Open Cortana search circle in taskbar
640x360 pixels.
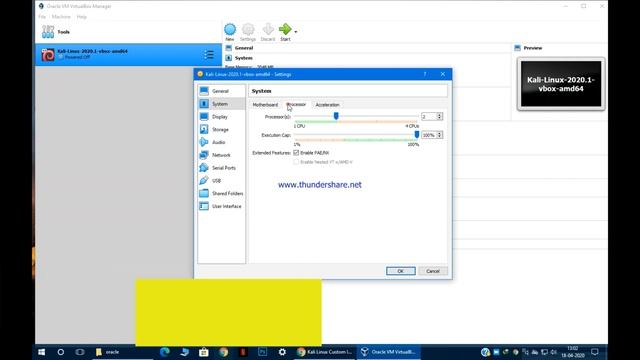tap(61, 352)
